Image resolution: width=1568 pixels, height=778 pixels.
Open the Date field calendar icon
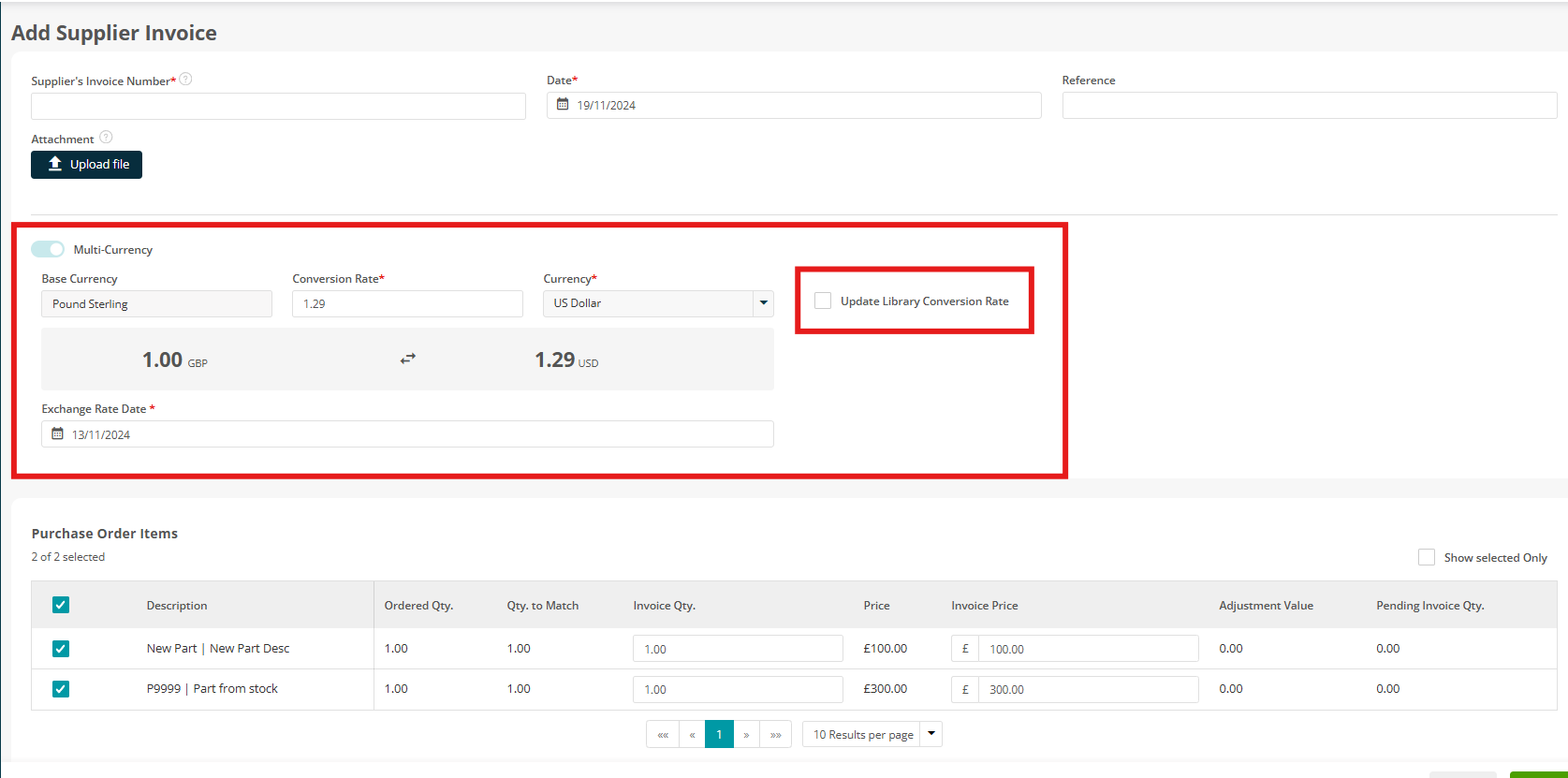563,105
